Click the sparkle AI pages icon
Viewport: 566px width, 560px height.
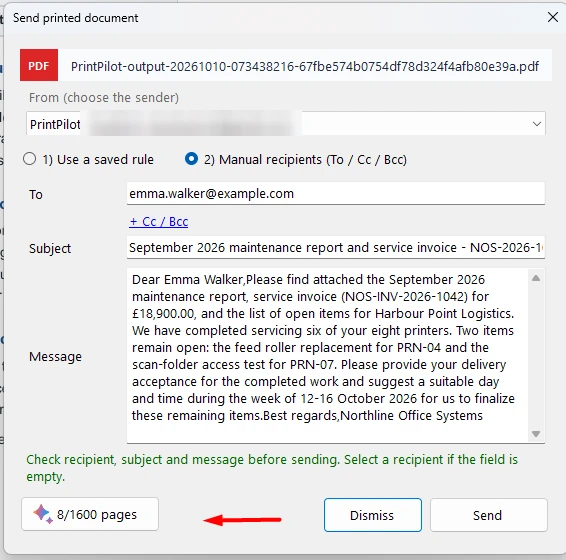click(43, 514)
